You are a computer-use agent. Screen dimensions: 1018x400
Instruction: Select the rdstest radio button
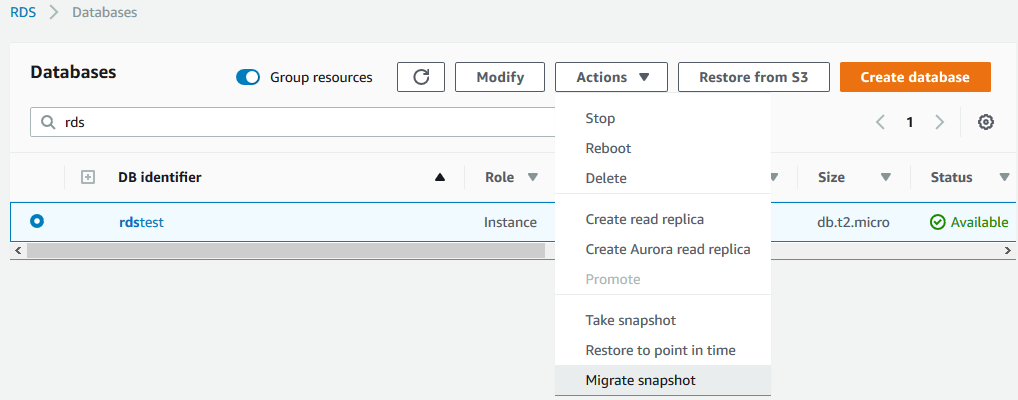click(x=38, y=222)
